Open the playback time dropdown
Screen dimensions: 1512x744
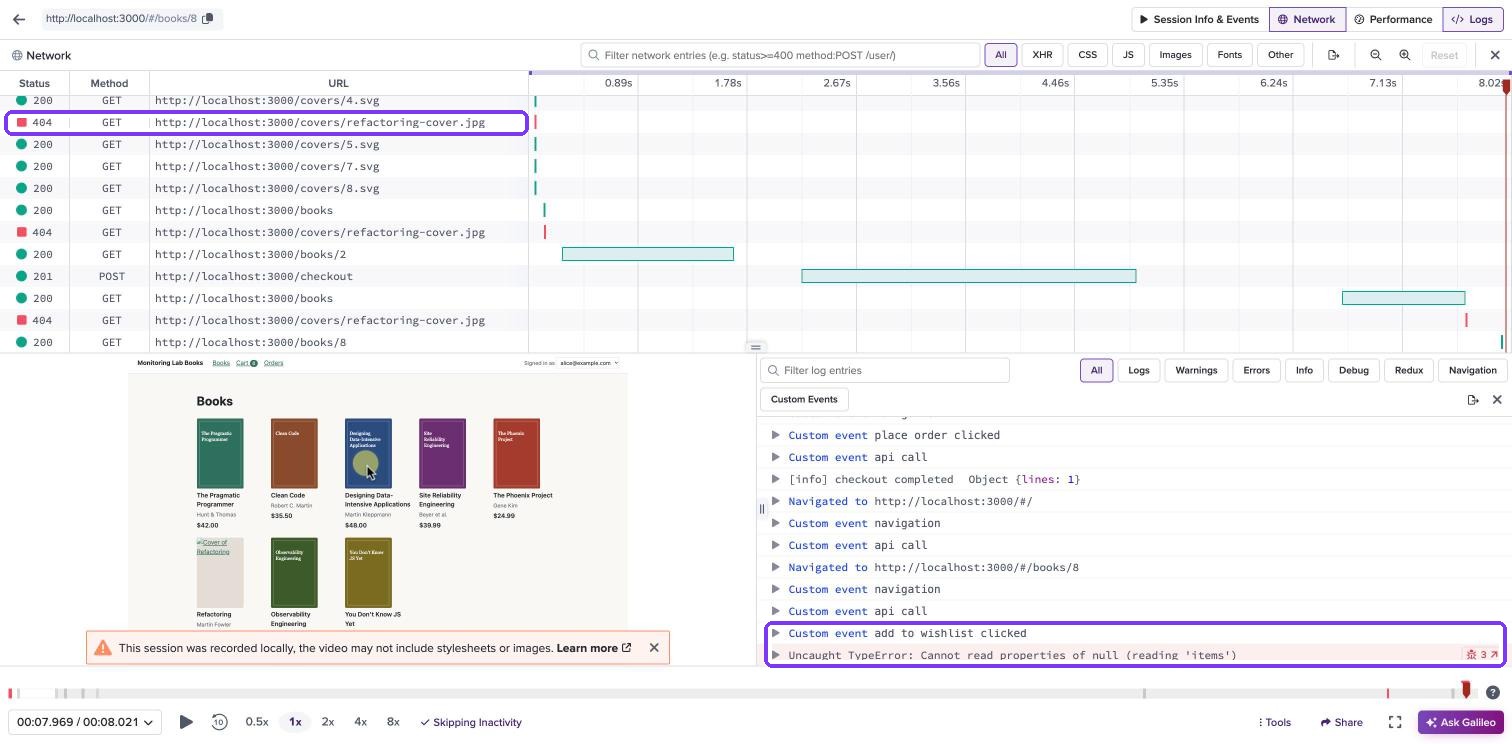(85, 722)
